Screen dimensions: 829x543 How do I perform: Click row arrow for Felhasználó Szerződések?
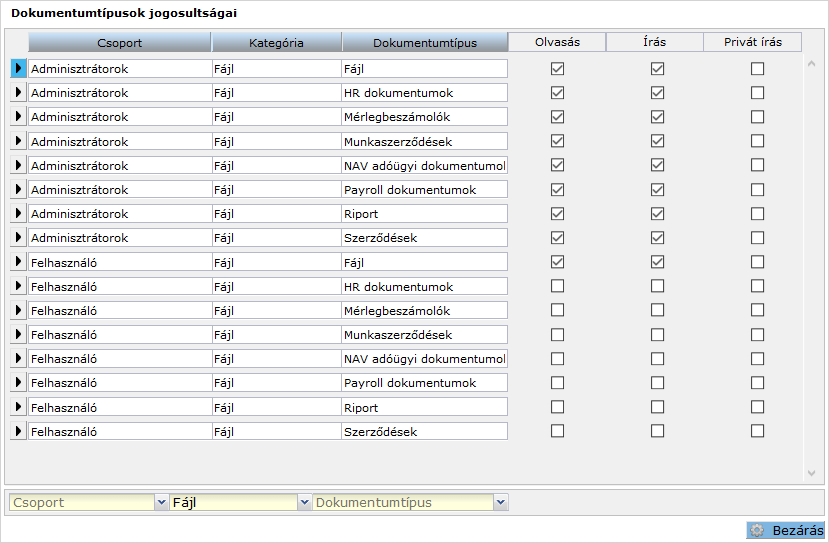tap(17, 432)
